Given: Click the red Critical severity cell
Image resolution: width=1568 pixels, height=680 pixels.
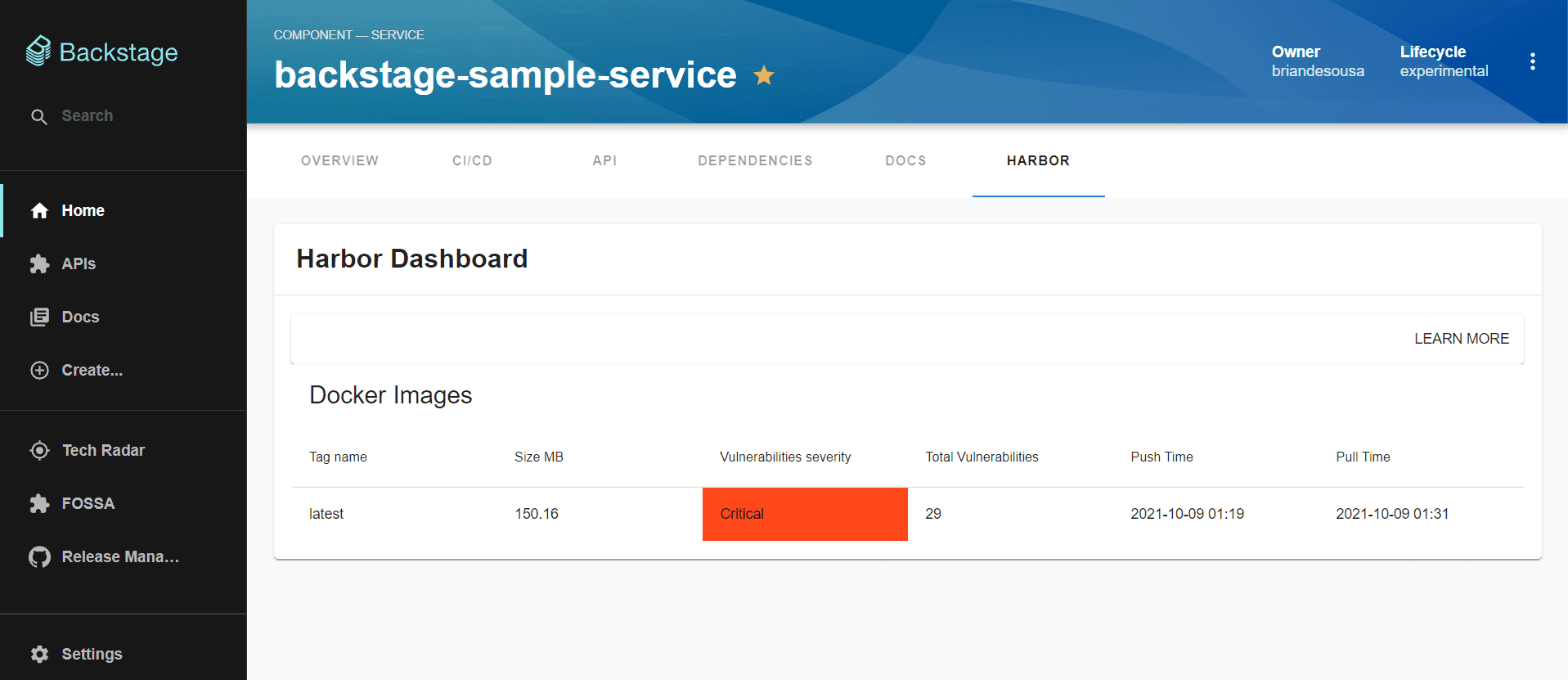Looking at the screenshot, I should click(x=805, y=514).
